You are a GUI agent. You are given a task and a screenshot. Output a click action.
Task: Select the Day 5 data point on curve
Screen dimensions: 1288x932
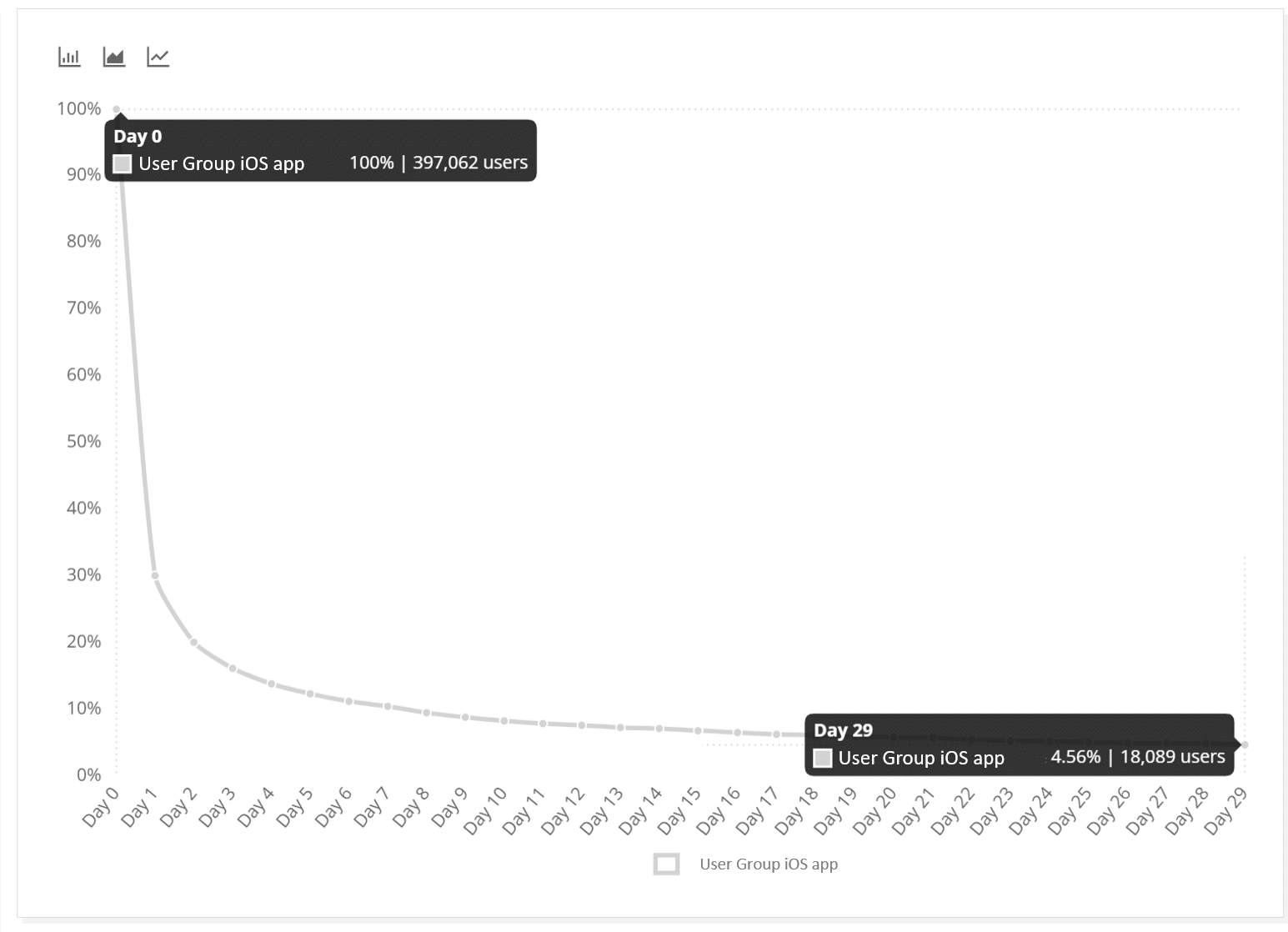tap(310, 694)
